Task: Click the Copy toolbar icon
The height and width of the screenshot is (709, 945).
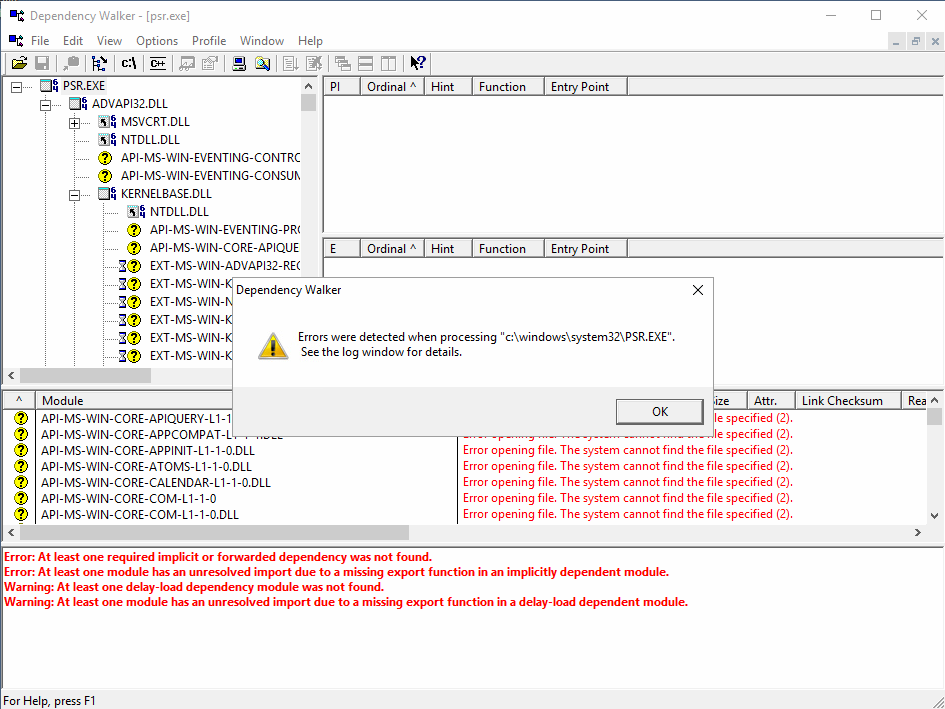Action: pyautogui.click(x=72, y=63)
